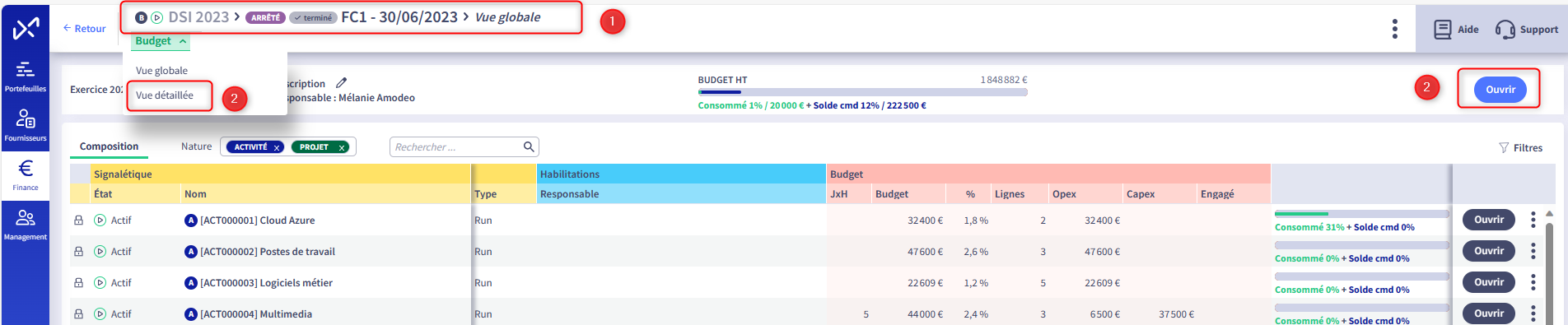Viewport: 1568px width, 325px height.
Task: Open the Fournisseurs sidebar section
Action: tap(26, 126)
